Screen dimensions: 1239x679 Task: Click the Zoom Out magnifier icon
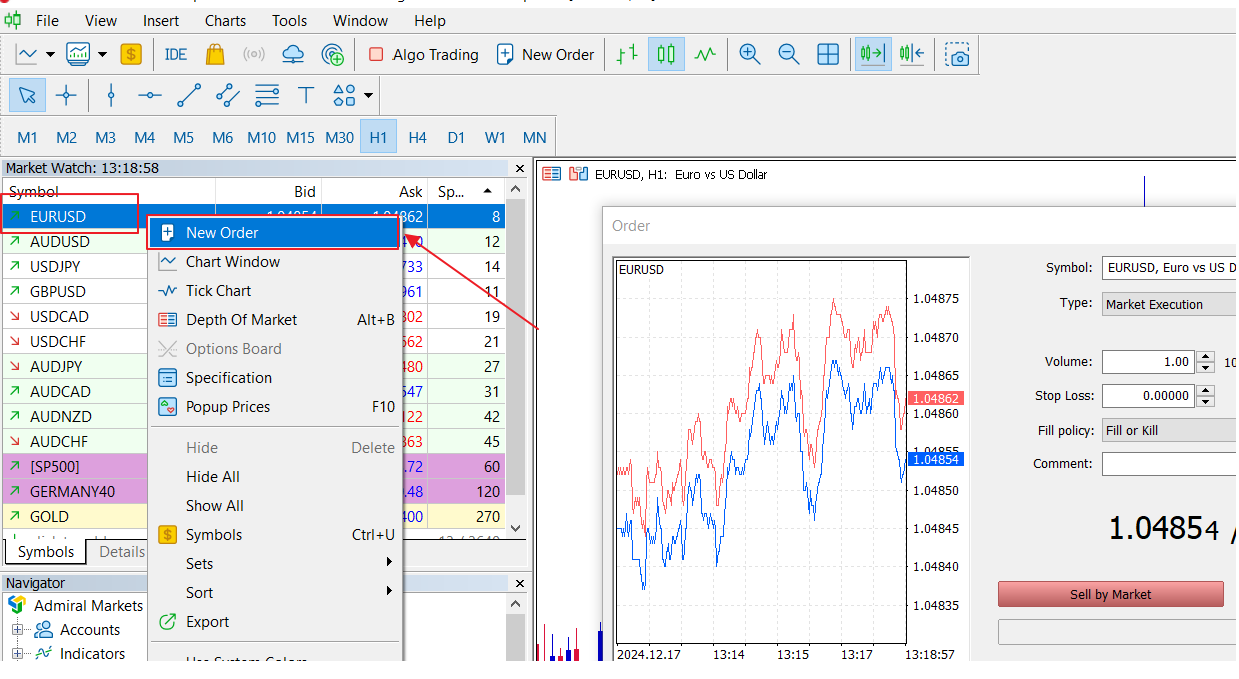tap(789, 55)
